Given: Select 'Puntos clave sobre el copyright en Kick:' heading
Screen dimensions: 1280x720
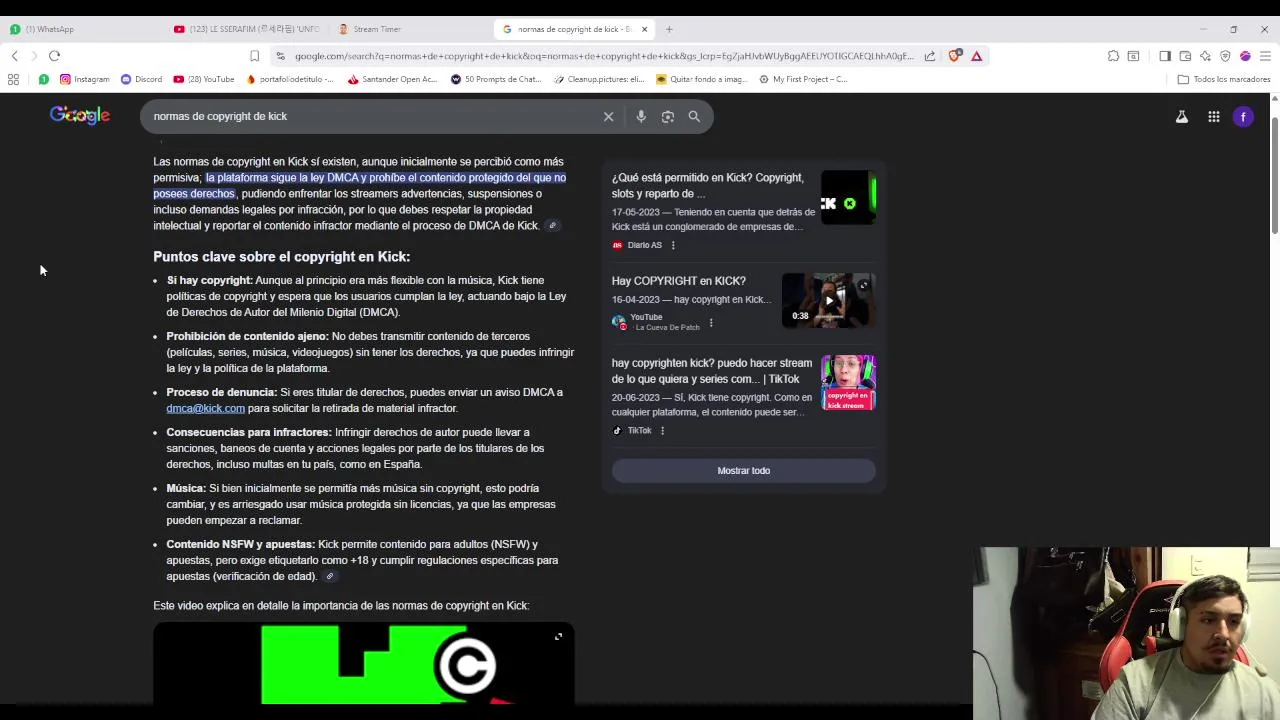Looking at the screenshot, I should 281,257.
